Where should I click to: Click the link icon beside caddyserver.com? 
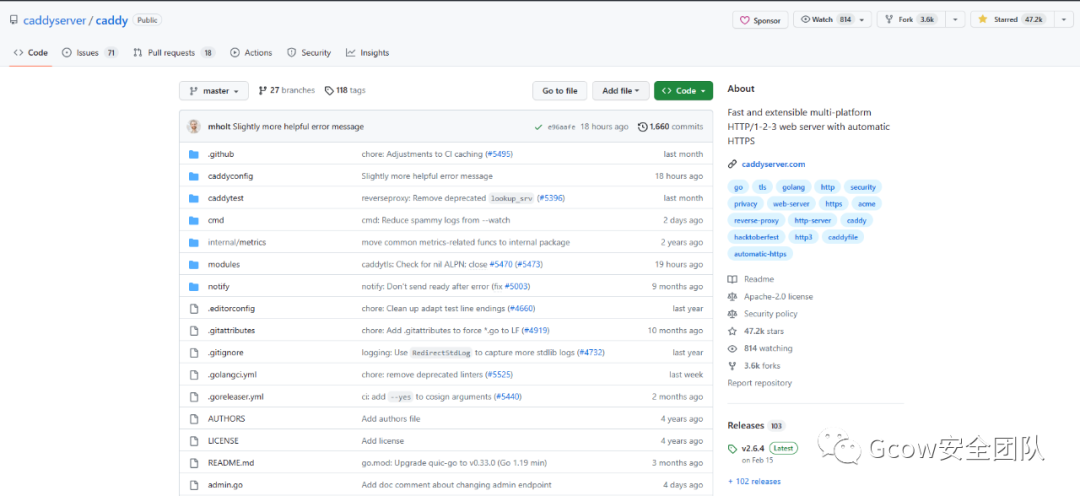[732, 164]
